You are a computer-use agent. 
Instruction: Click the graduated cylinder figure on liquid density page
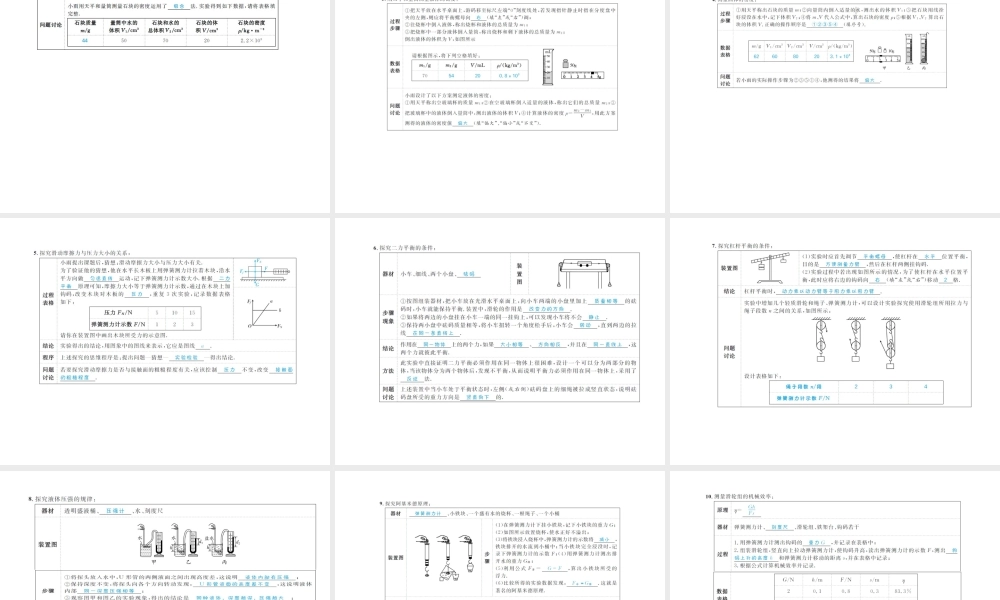click(548, 67)
